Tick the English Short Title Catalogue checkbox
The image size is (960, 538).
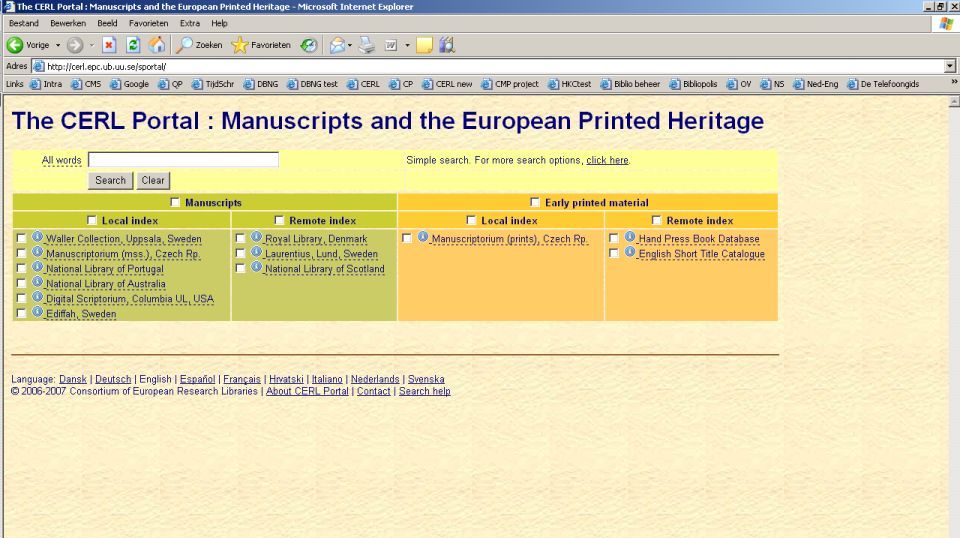(x=614, y=253)
